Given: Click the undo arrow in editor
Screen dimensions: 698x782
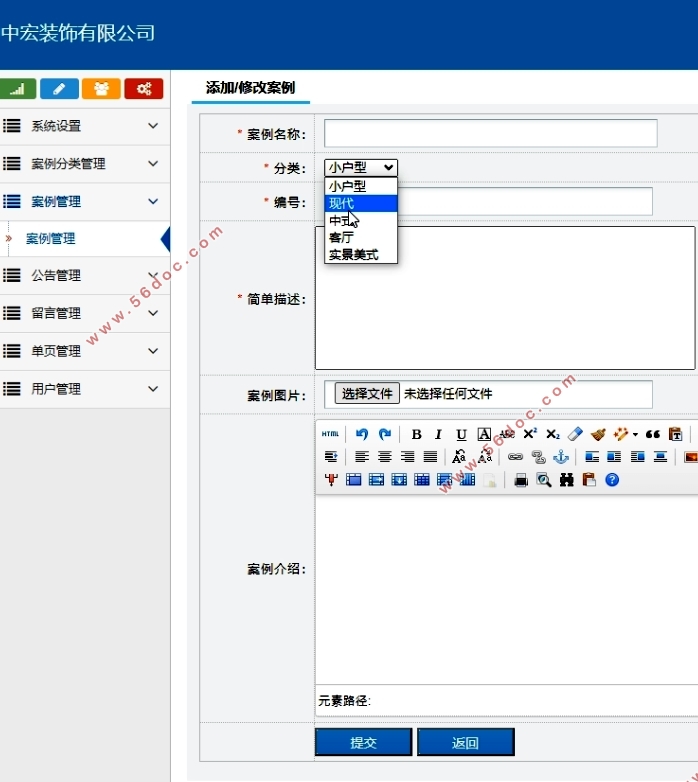Looking at the screenshot, I should tap(362, 434).
